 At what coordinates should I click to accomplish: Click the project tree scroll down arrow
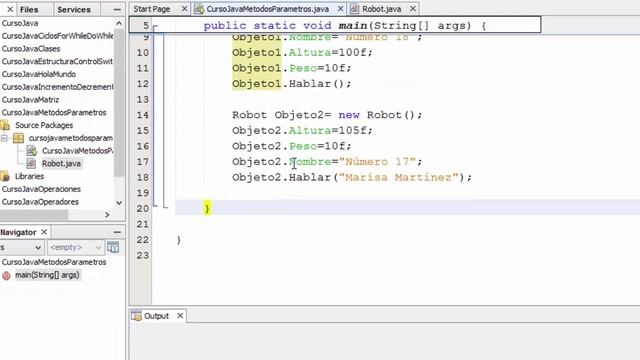coord(119,202)
